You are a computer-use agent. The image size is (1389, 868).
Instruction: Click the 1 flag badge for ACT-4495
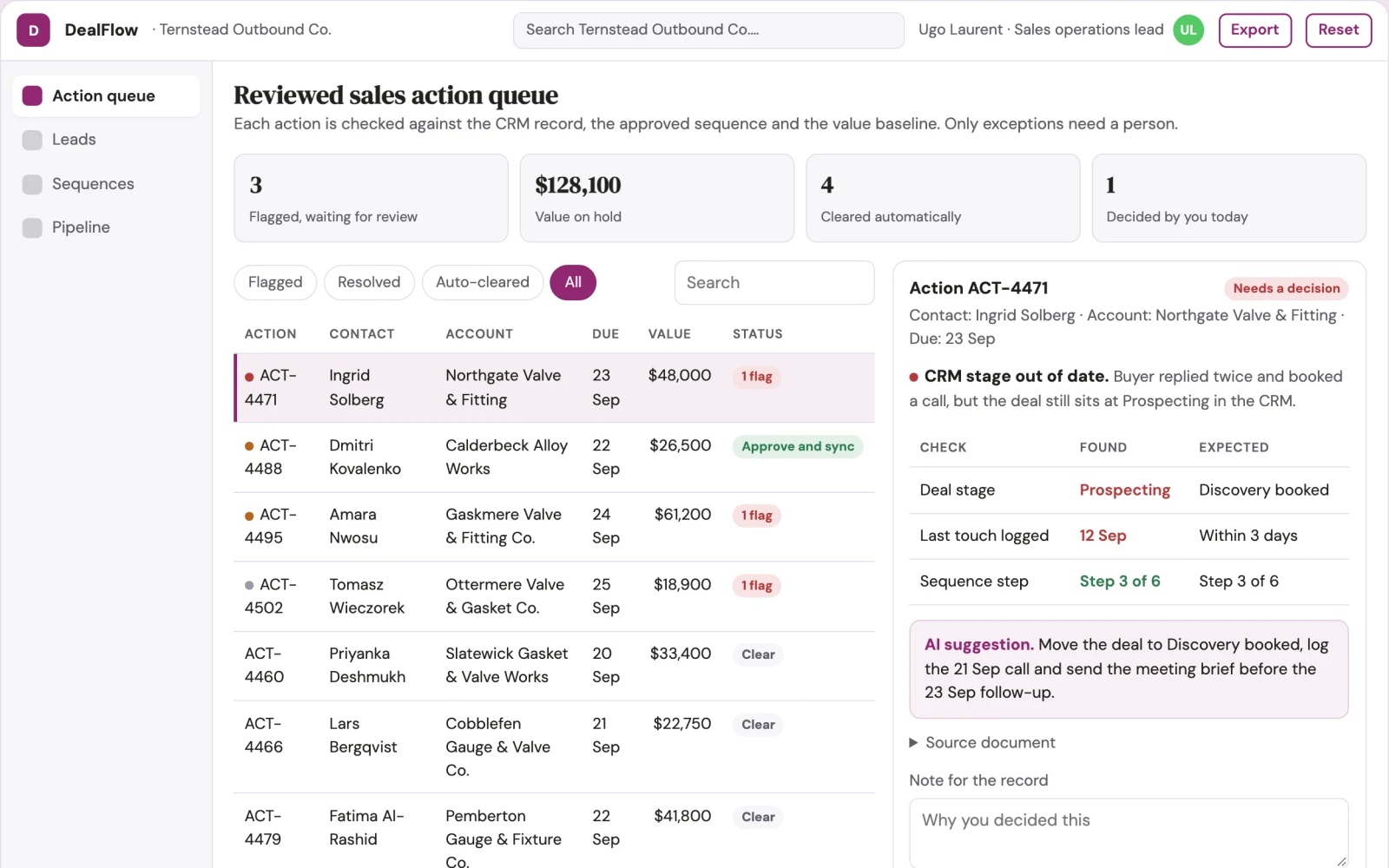pos(756,516)
